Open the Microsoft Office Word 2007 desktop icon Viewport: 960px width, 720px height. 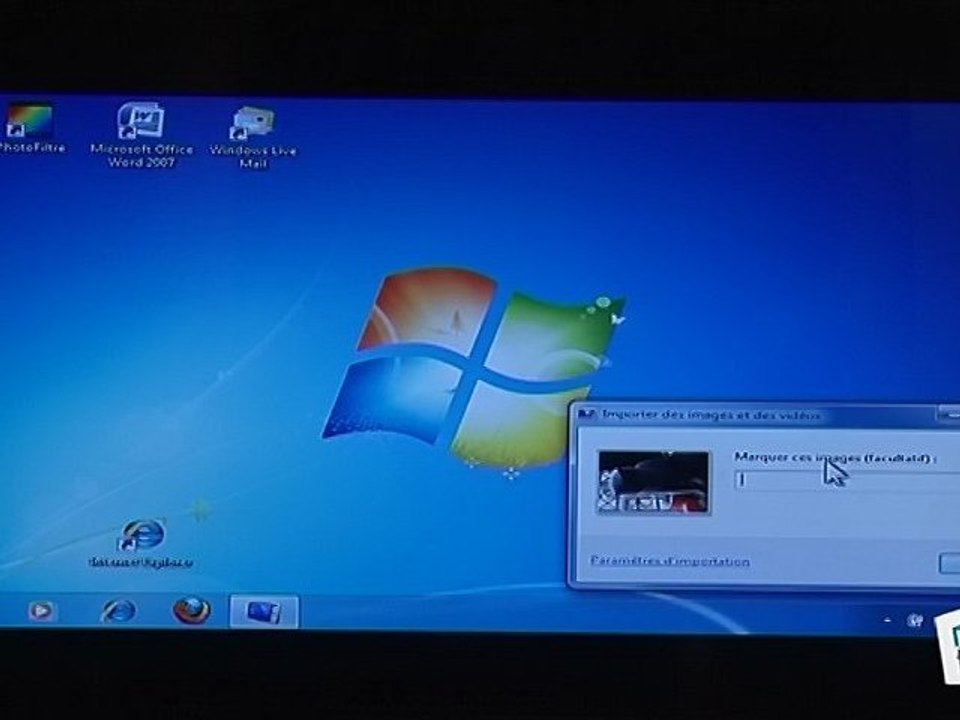[141, 135]
